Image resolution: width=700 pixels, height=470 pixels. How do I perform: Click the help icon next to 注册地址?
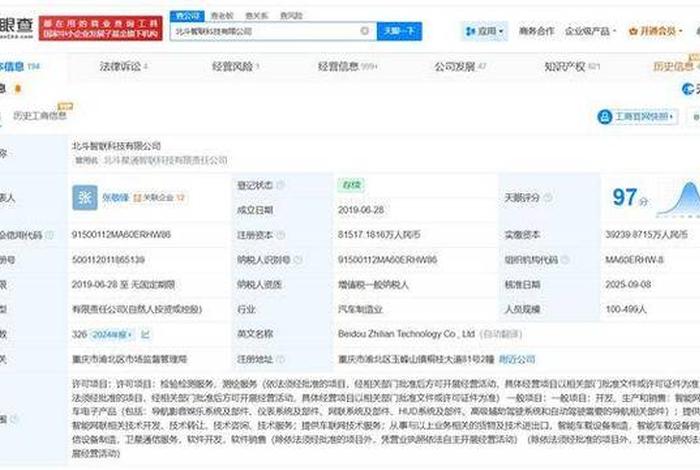280,359
